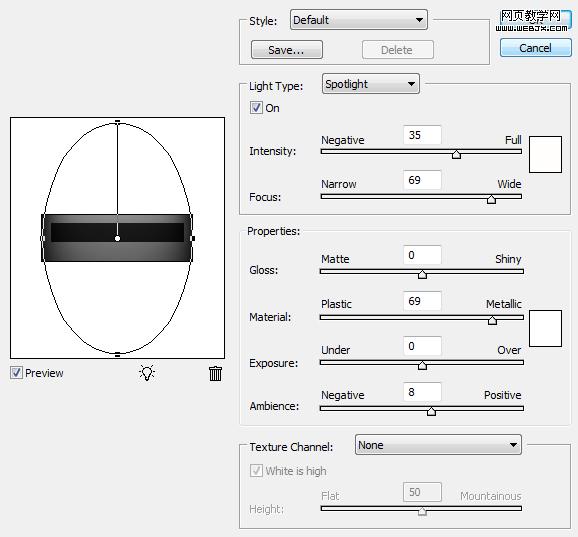The width and height of the screenshot is (578, 537).
Task: Click the Plastic label on Material slider
Action: coord(336,304)
